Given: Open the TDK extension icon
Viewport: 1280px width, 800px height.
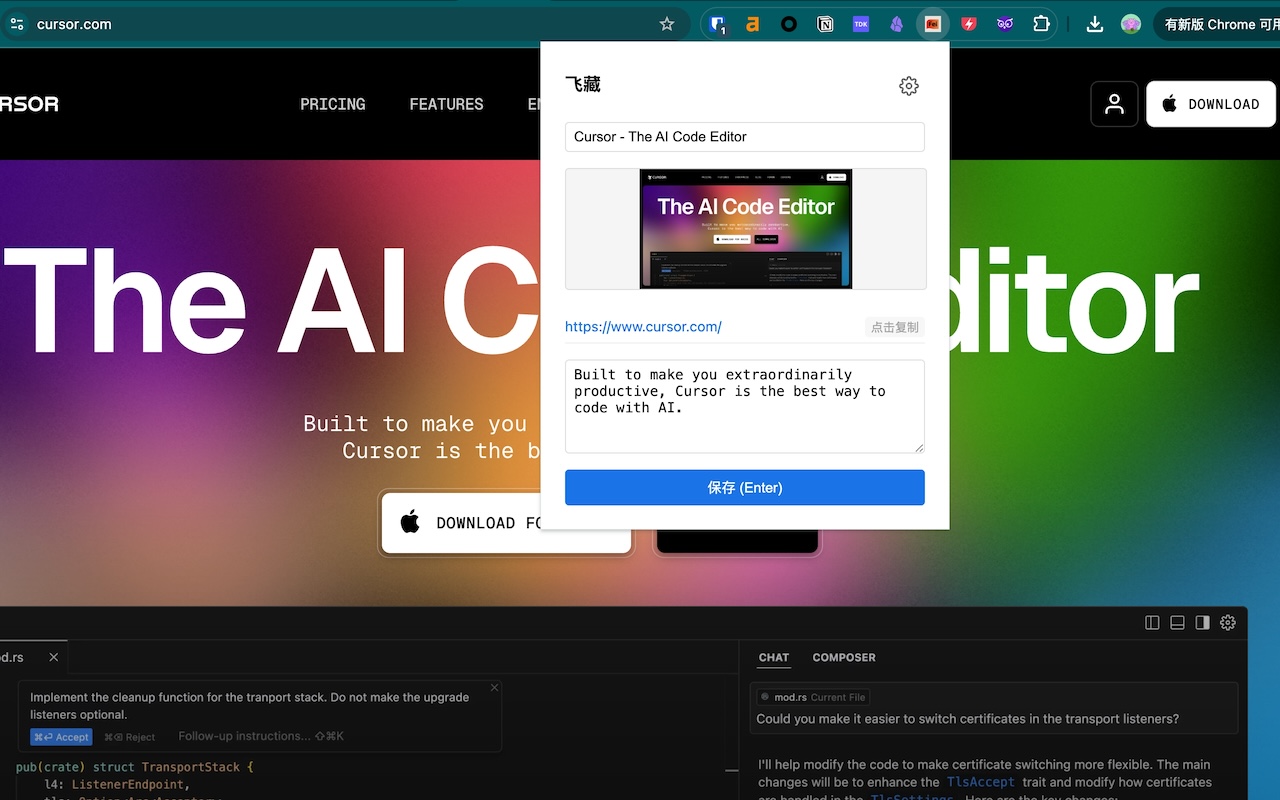Looking at the screenshot, I should [x=861, y=24].
